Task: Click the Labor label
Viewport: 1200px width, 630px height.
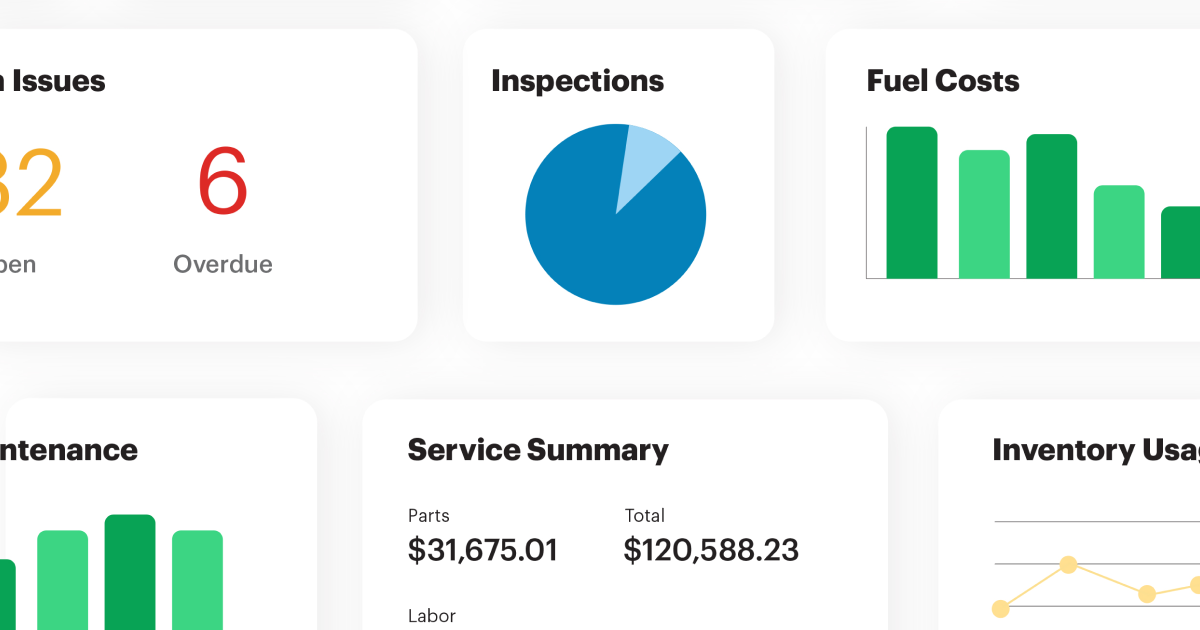Action: click(432, 617)
